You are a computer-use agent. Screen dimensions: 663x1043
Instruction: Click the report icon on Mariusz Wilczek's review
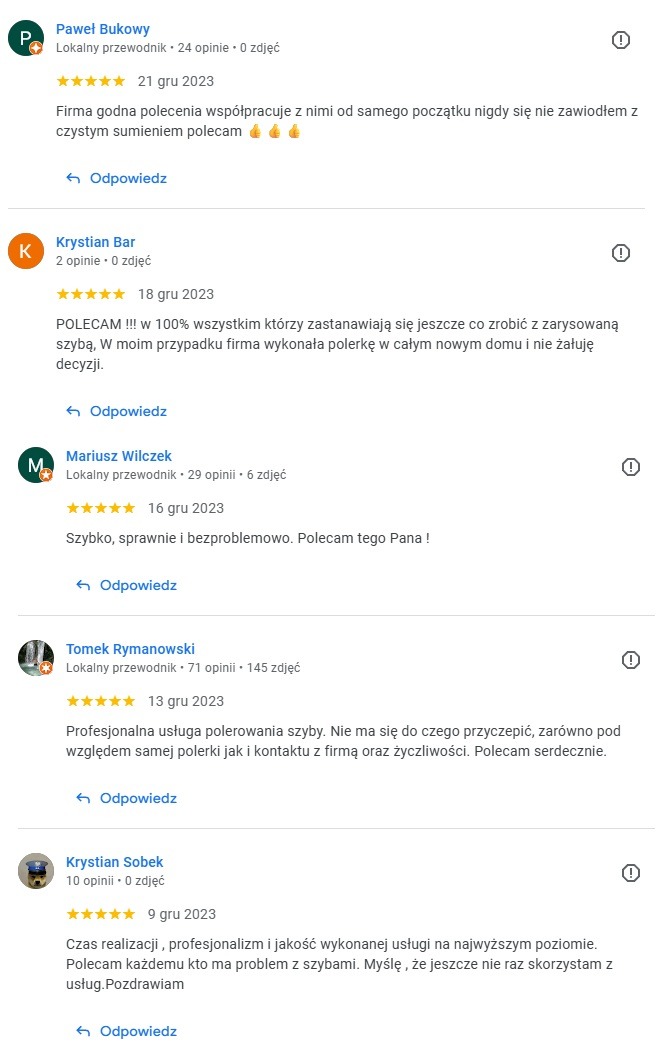click(x=630, y=466)
